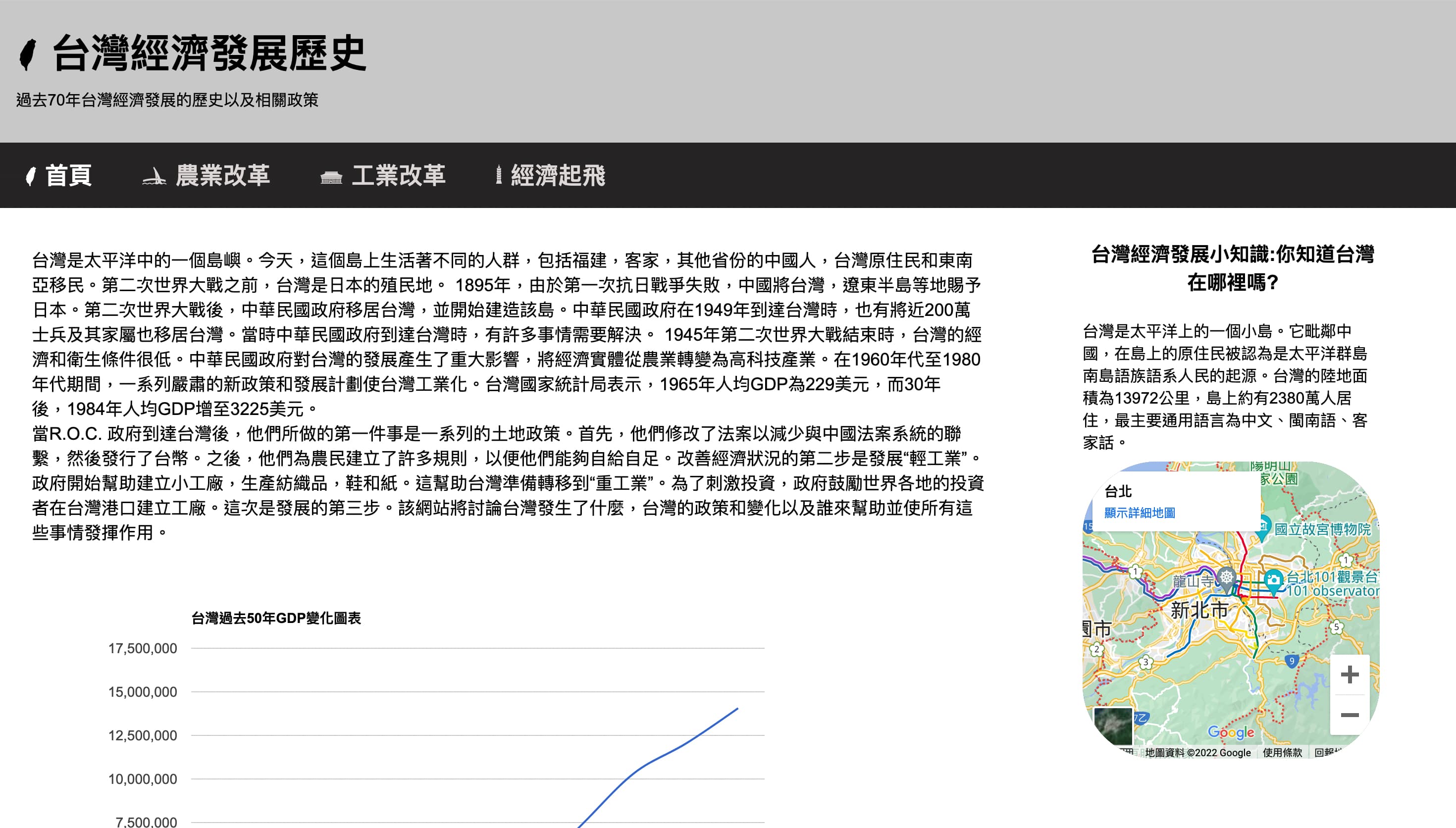
Task: Click the building icon beside 工業改革
Action: click(331, 177)
